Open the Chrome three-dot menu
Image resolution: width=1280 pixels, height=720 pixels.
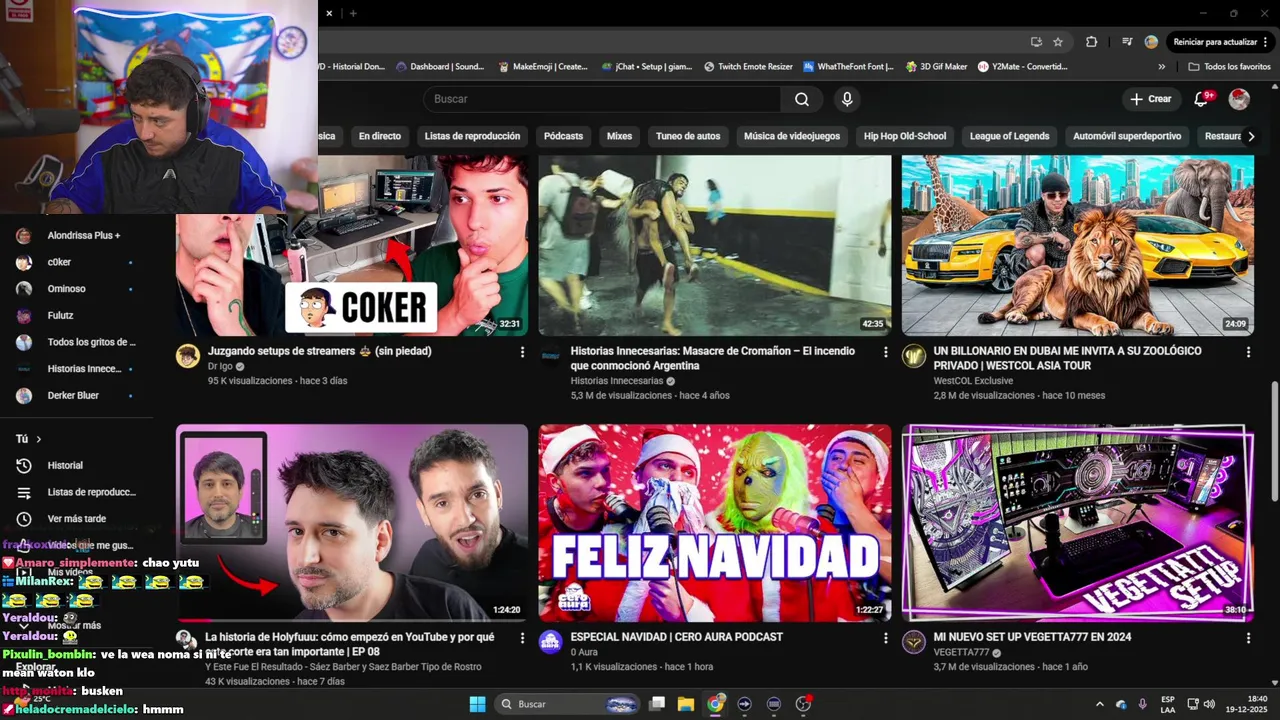(1266, 42)
